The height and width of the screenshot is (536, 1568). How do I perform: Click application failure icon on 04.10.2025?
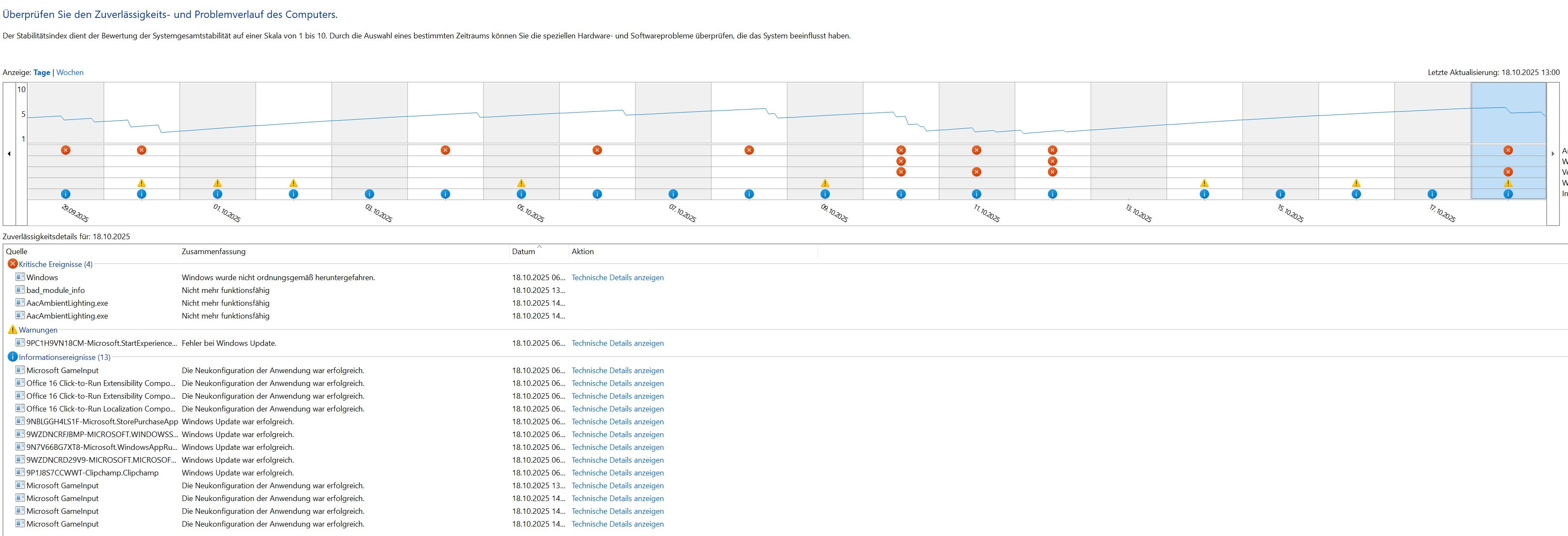pos(445,150)
